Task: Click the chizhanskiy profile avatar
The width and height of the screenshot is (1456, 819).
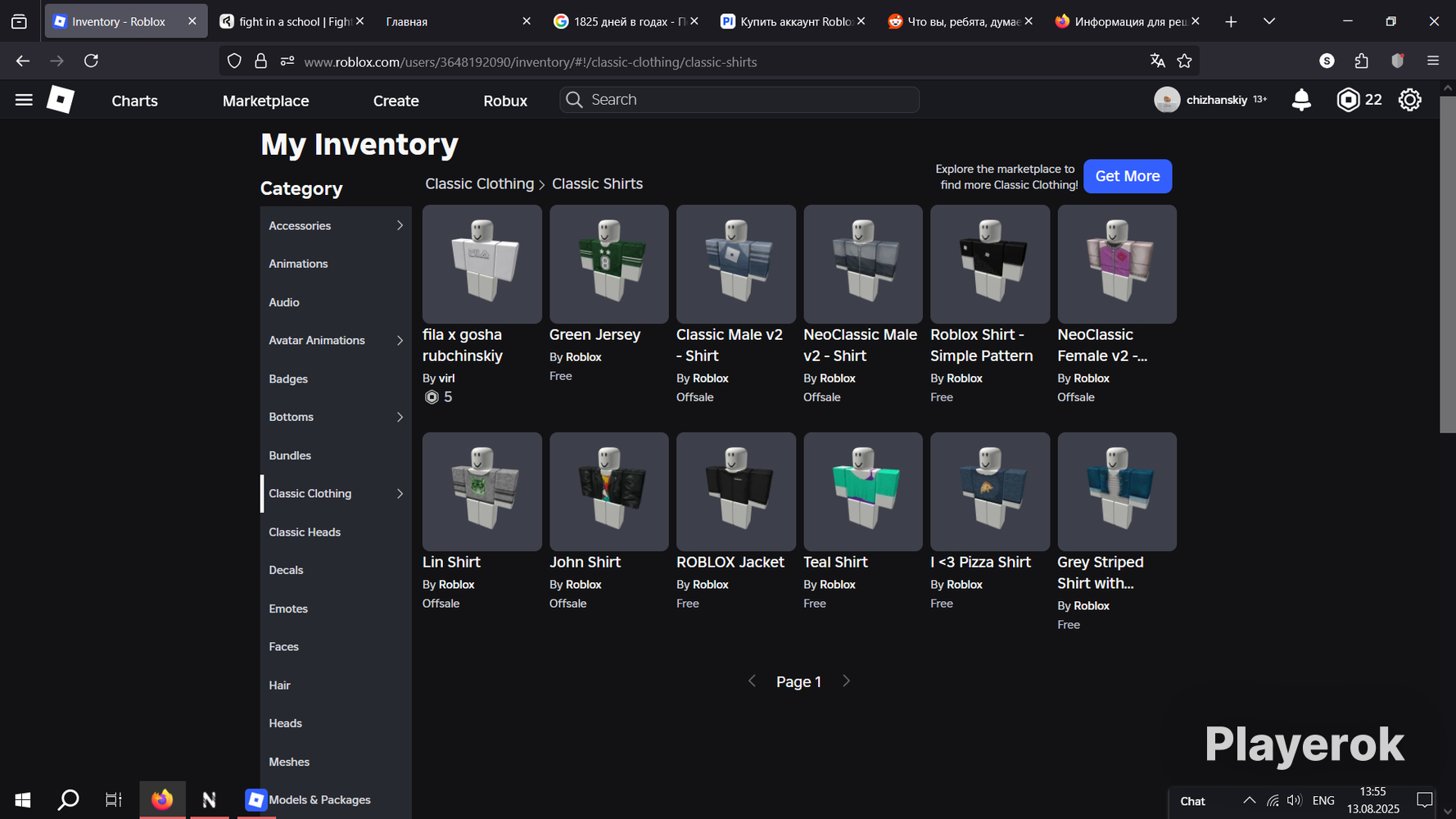Action: (x=1167, y=100)
